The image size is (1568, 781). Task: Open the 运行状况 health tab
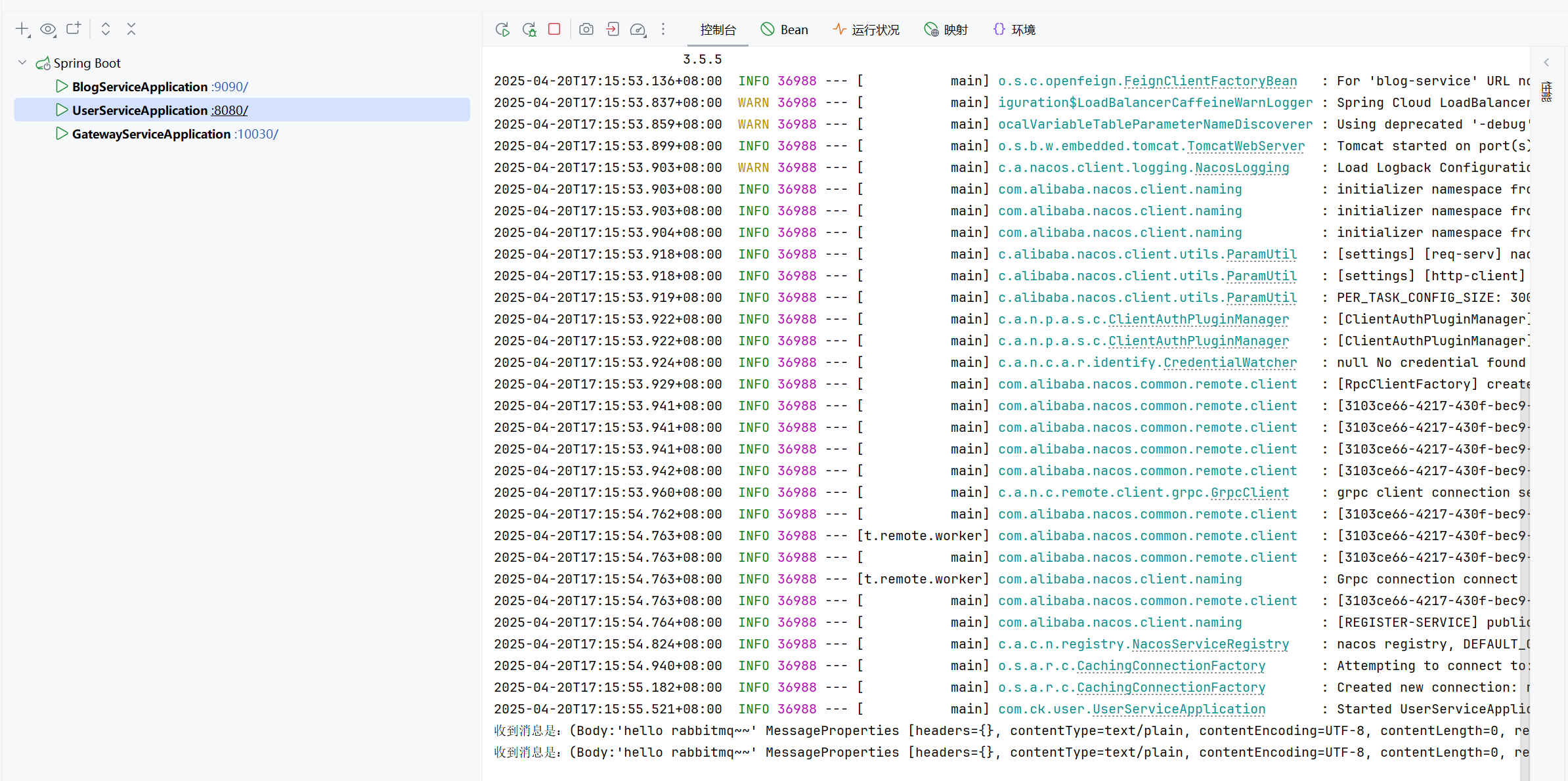pos(866,30)
